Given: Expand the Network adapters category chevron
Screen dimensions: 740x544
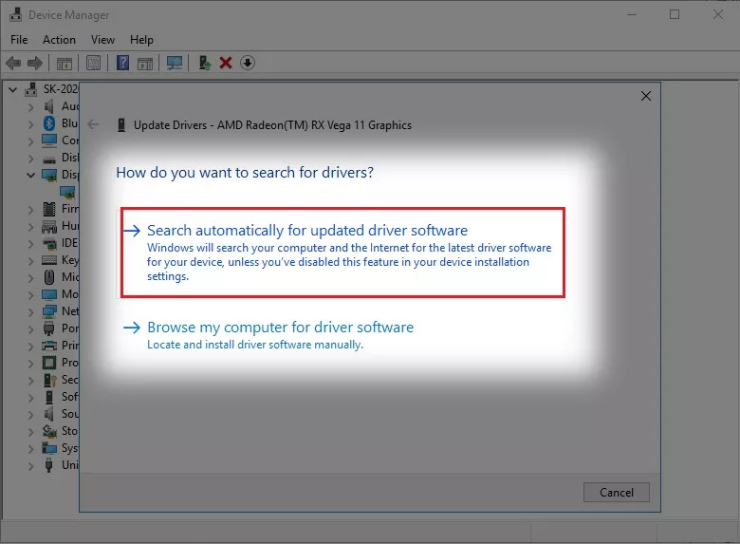Looking at the screenshot, I should 31,312.
